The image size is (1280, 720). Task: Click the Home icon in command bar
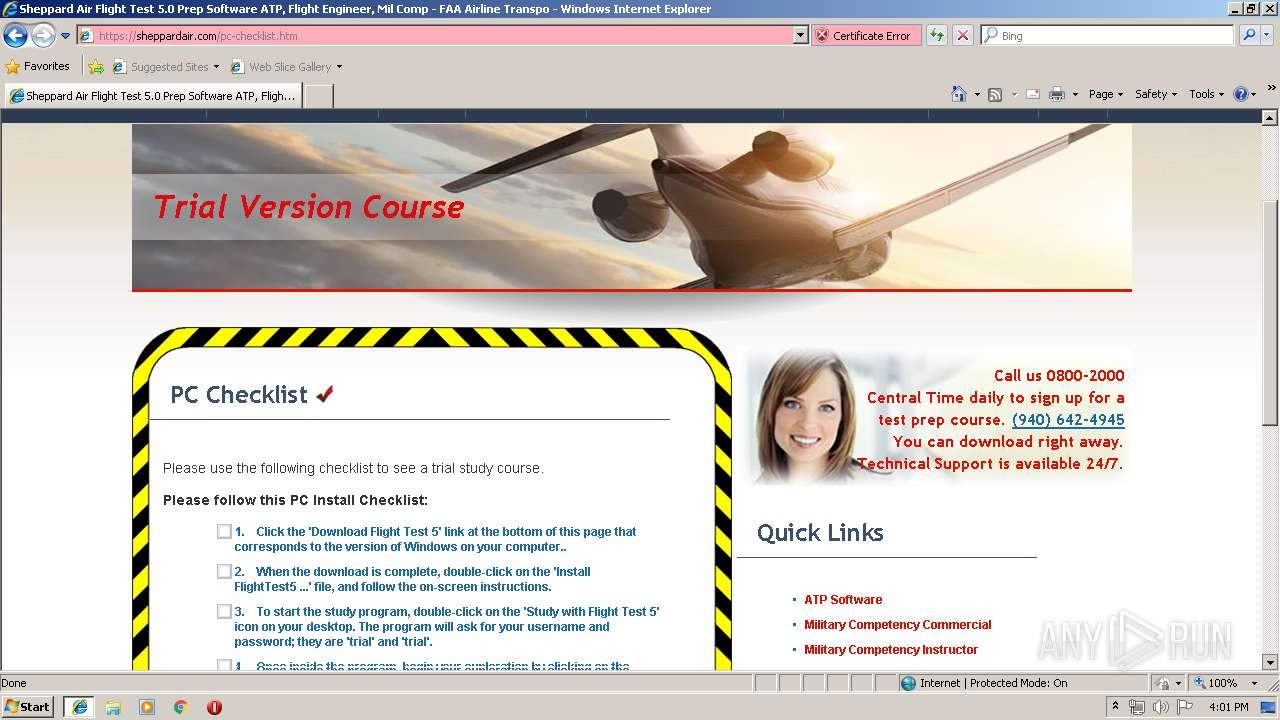point(958,94)
